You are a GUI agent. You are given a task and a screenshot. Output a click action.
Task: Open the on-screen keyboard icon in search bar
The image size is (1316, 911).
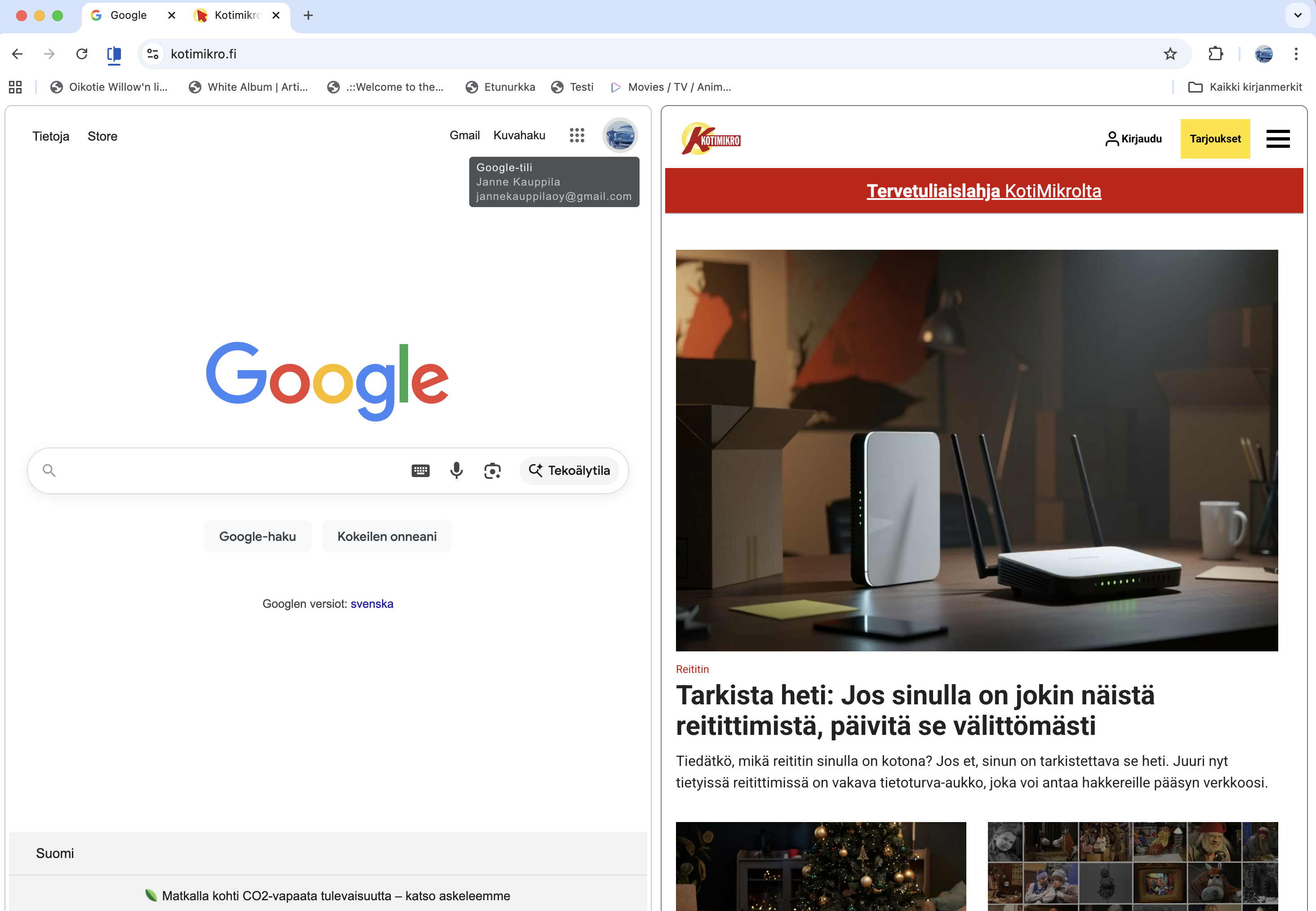[420, 470]
